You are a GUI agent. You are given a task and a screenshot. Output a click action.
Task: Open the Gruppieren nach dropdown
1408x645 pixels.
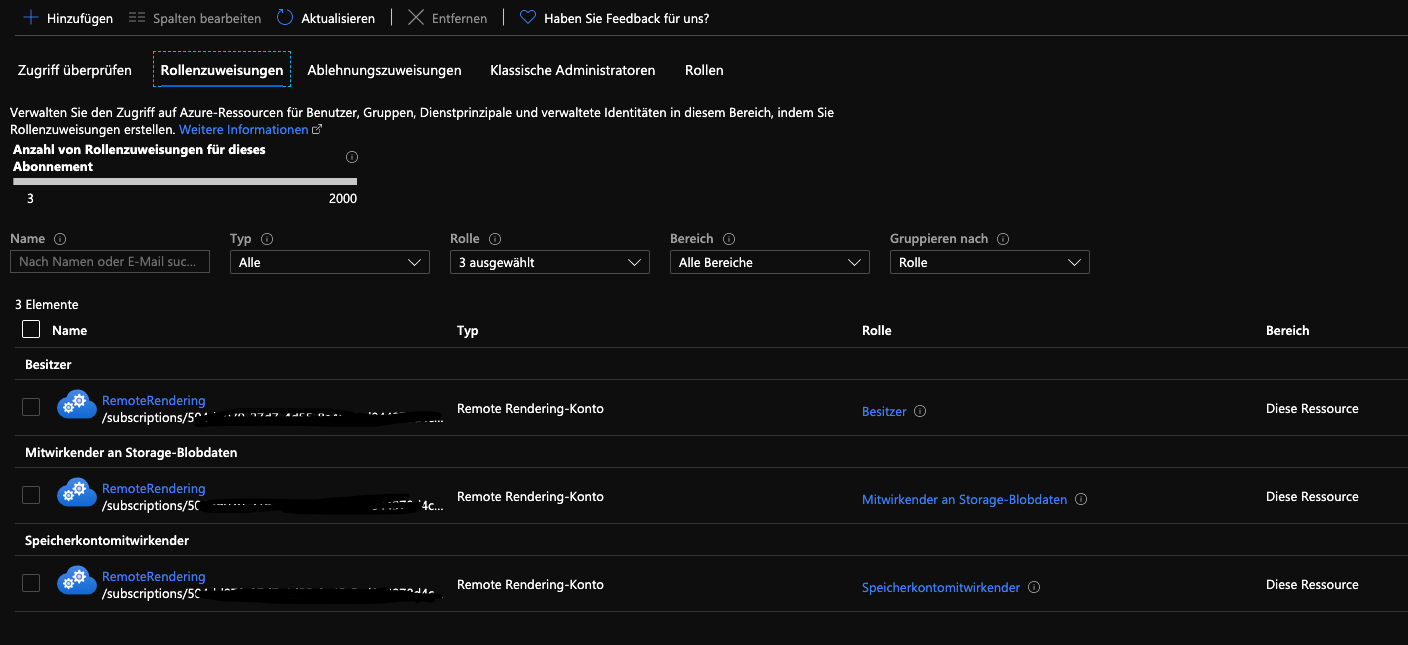coord(989,261)
